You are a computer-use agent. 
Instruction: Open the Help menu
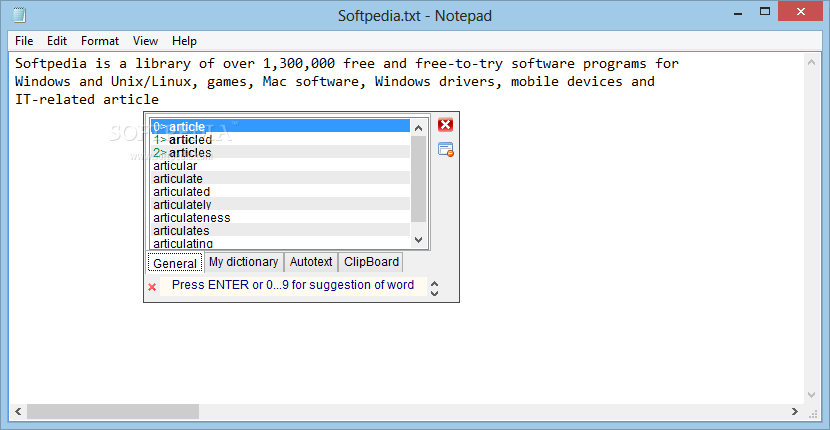[184, 41]
